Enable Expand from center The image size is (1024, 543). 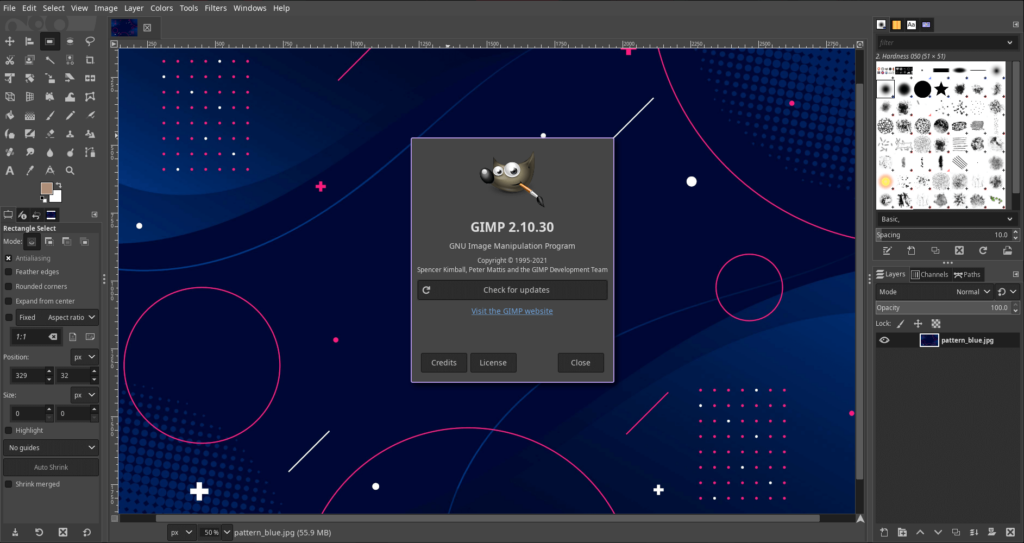click(8, 301)
